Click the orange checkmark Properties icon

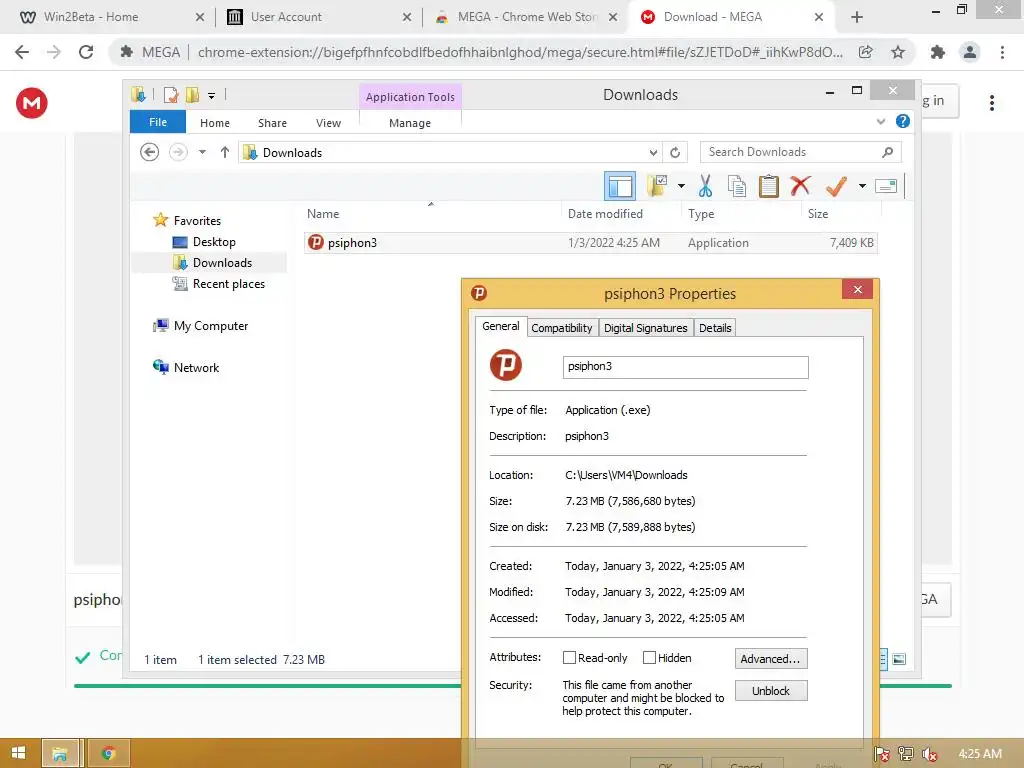pyautogui.click(x=836, y=186)
